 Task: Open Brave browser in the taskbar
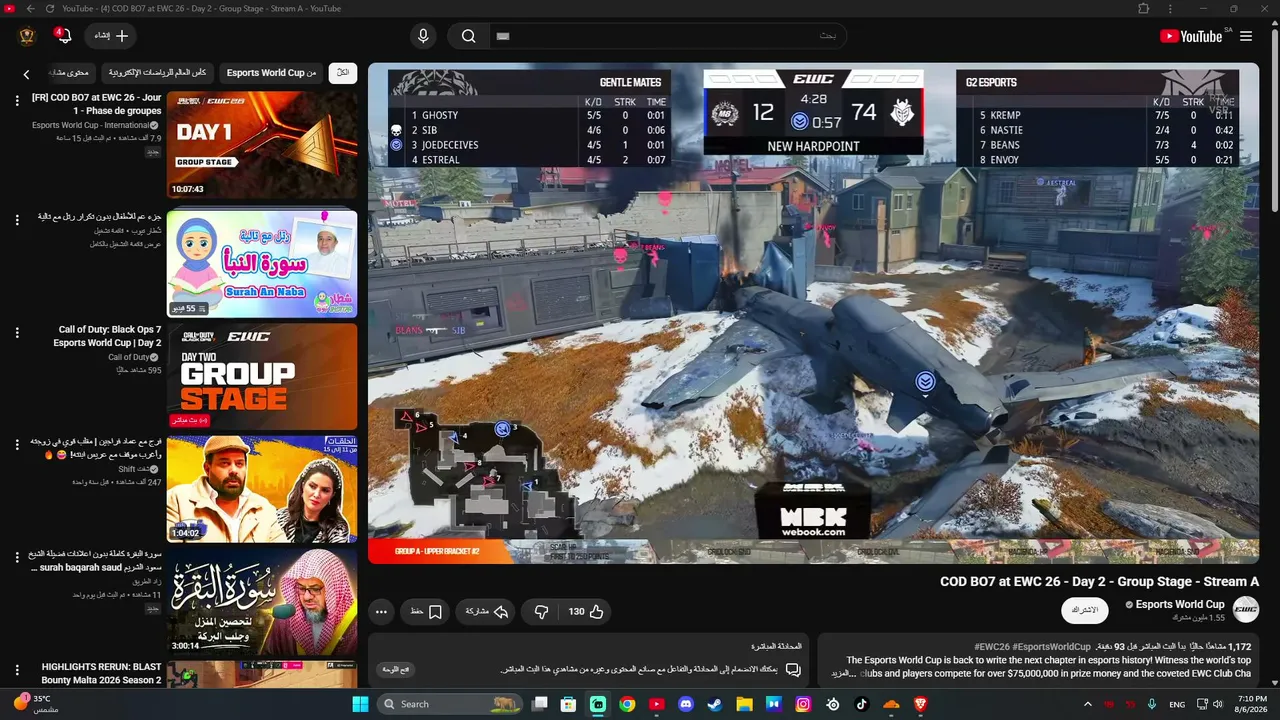point(920,704)
